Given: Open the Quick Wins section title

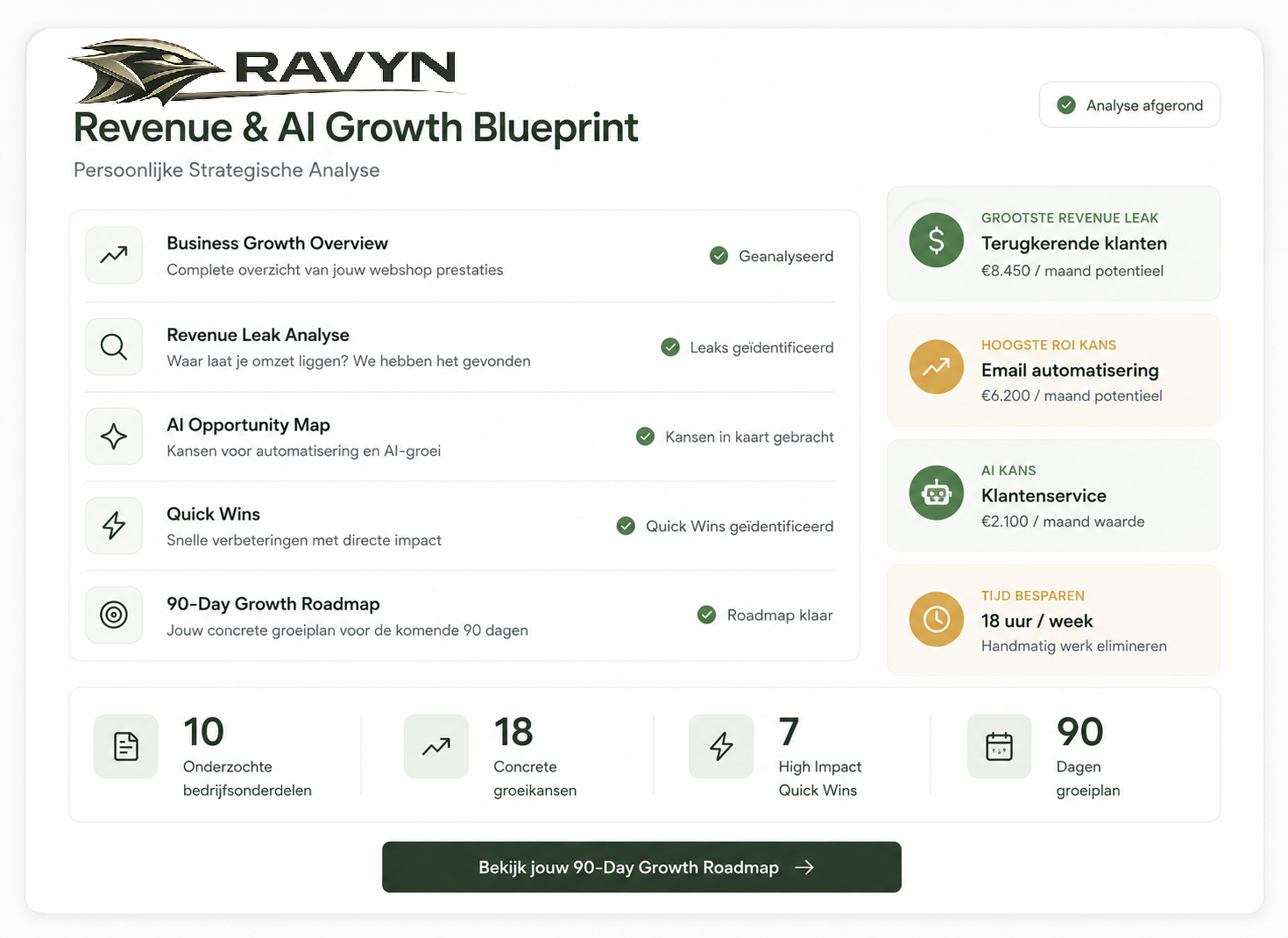Looking at the screenshot, I should click(x=213, y=514).
